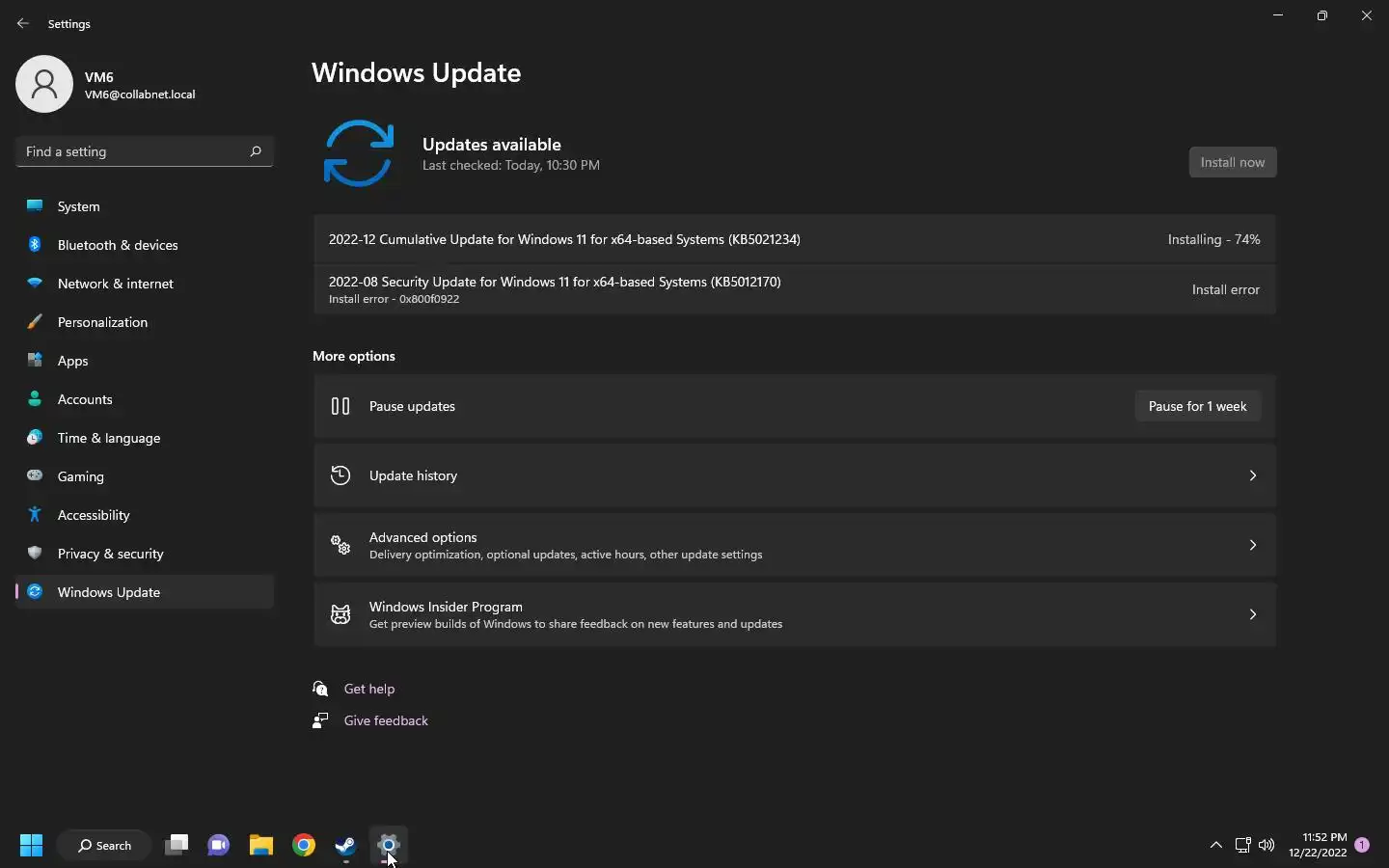Expand Update history chevron
Image resolution: width=1389 pixels, height=868 pixels.
tap(1253, 475)
